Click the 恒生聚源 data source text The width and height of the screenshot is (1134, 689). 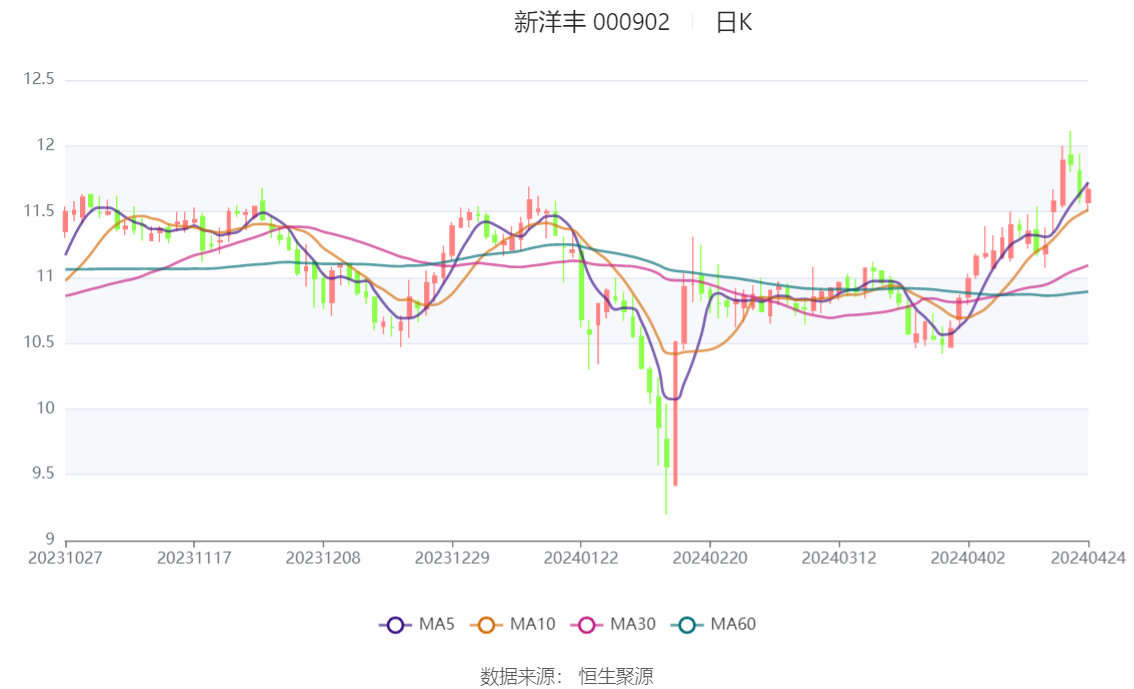pyautogui.click(x=616, y=676)
